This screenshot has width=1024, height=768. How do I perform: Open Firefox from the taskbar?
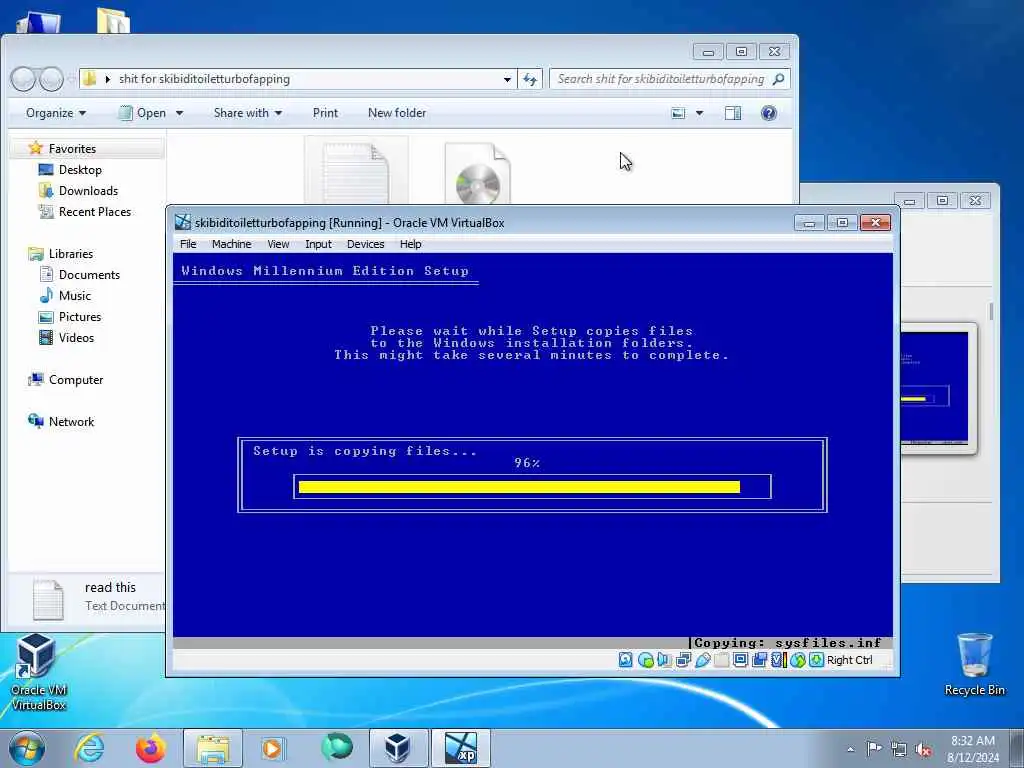coord(151,748)
